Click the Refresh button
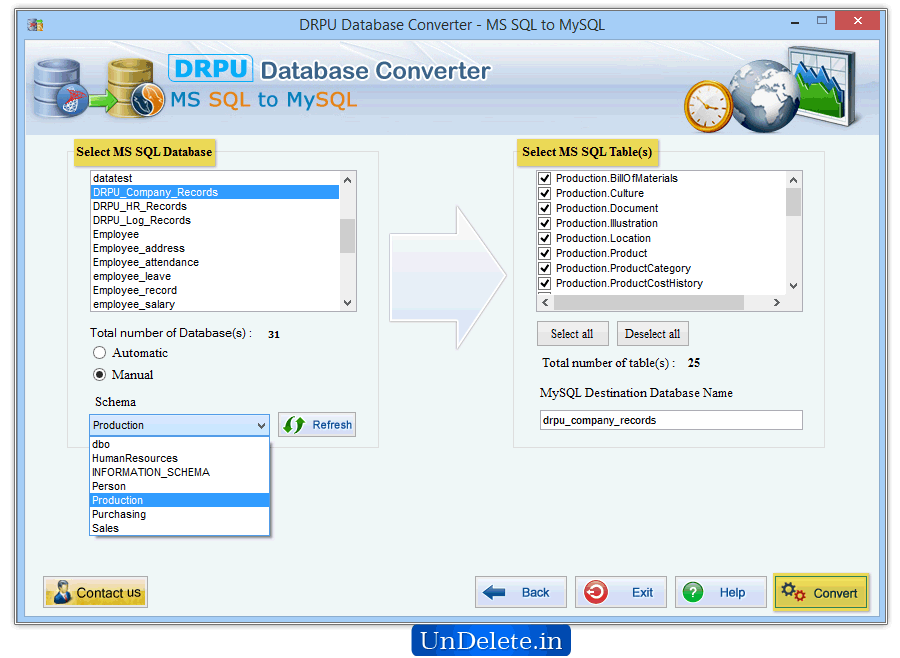 point(317,425)
